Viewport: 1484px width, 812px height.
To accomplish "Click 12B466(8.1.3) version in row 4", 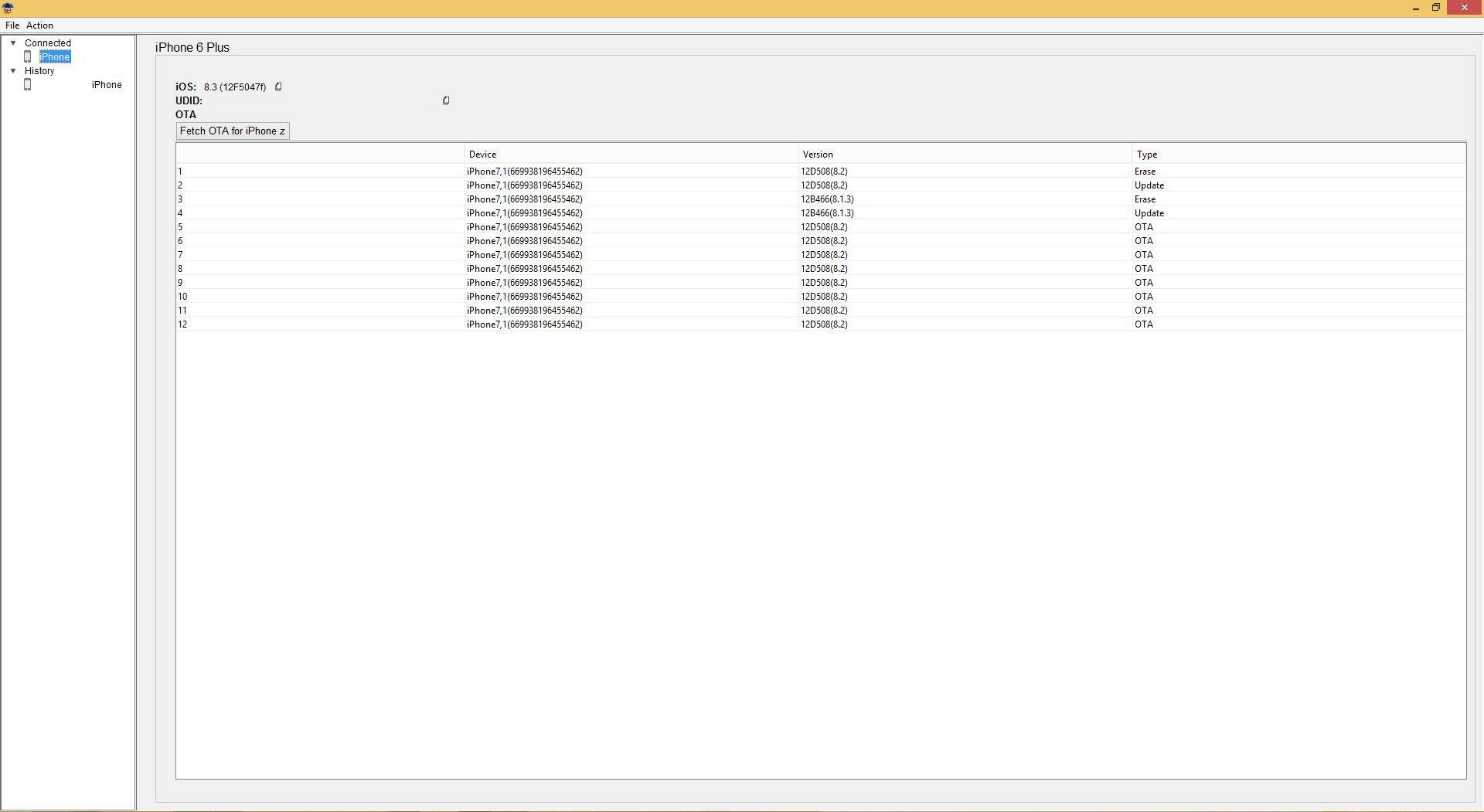I will tap(827, 212).
